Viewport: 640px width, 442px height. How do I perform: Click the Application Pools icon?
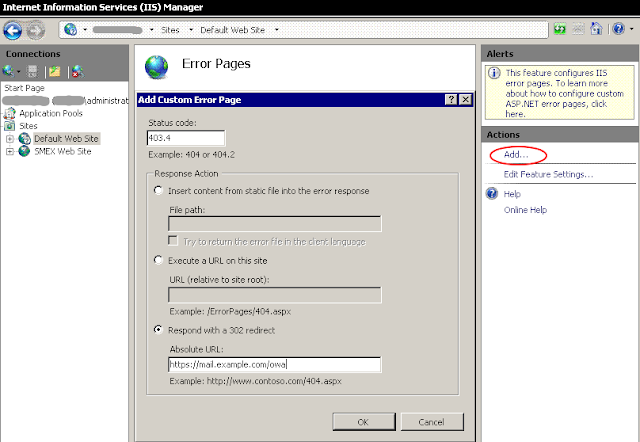pyautogui.click(x=10, y=113)
